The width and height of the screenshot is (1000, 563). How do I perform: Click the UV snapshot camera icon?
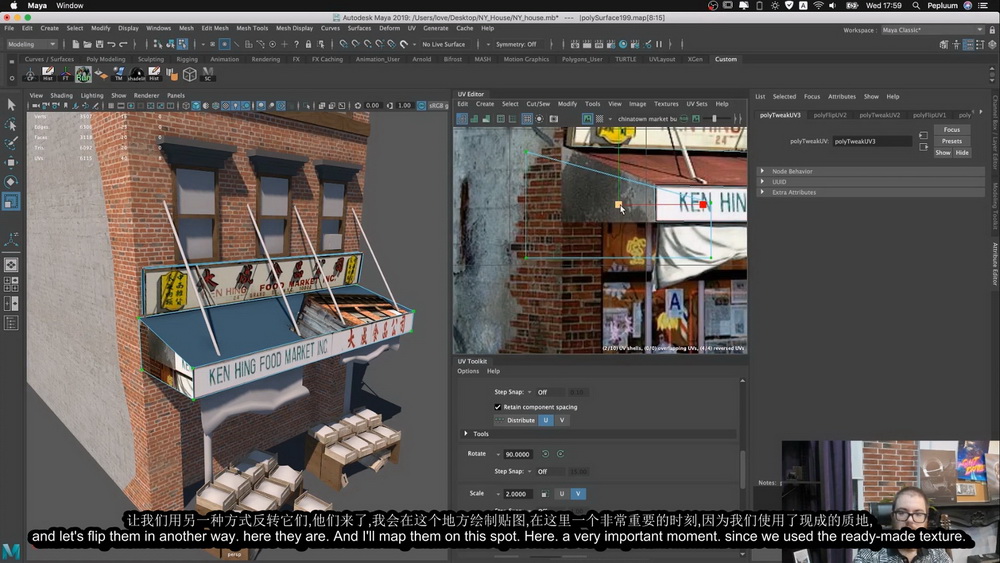click(554, 119)
